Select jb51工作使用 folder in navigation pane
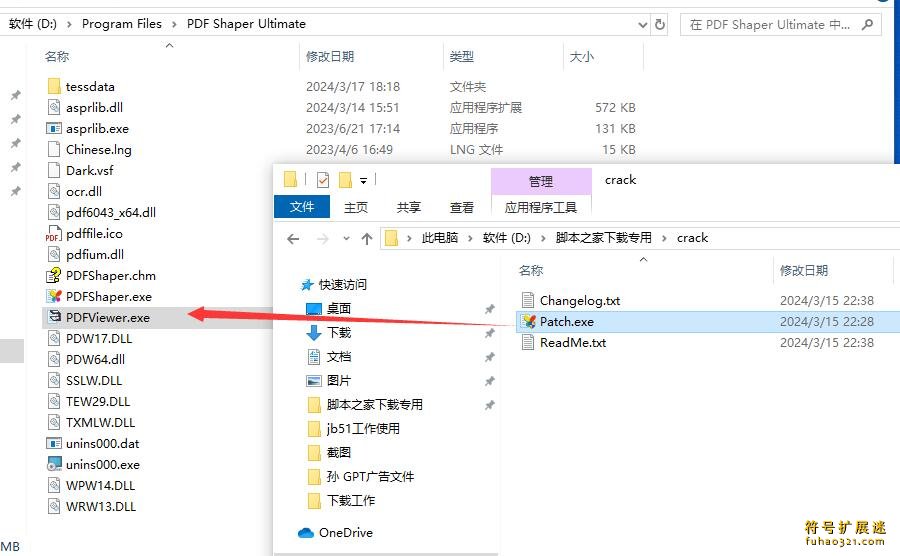Viewport: 900px width, 556px height. (363, 429)
